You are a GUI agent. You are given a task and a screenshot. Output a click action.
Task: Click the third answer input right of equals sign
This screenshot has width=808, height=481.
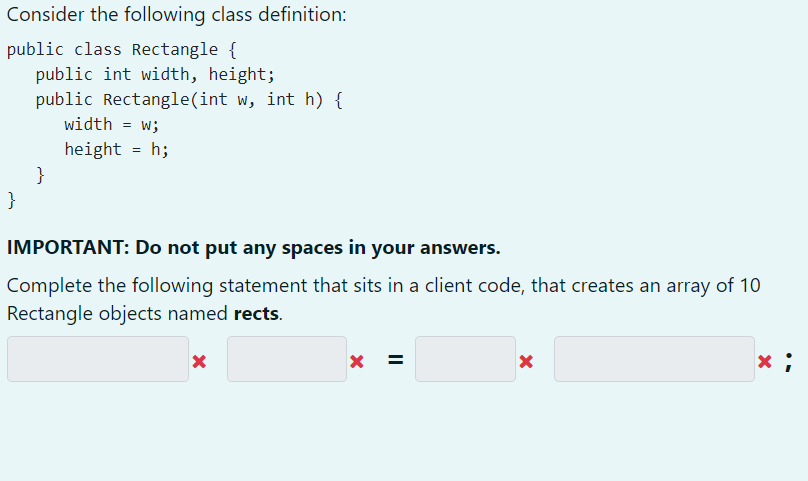pos(465,359)
